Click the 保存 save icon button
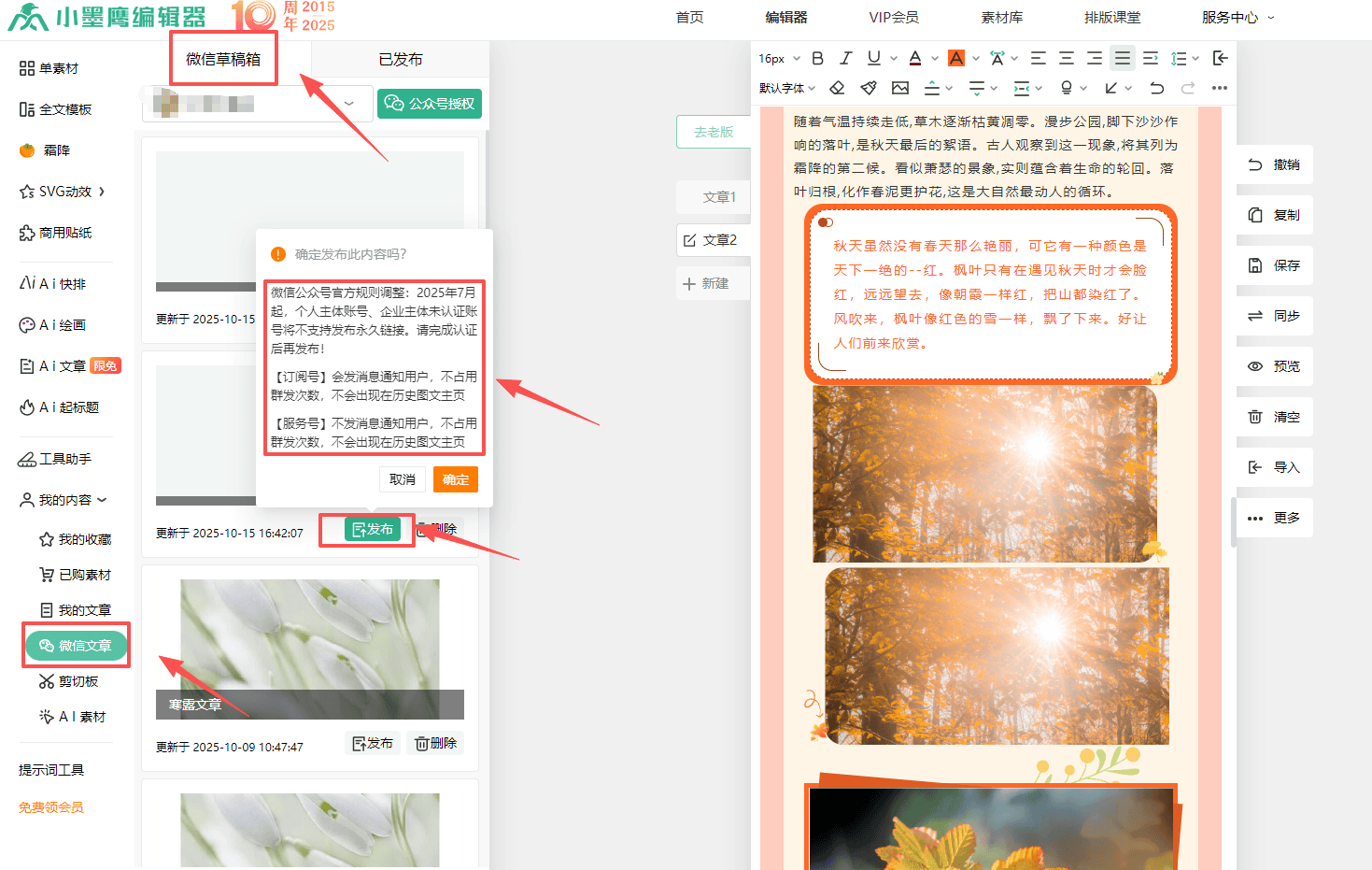 click(x=1275, y=265)
